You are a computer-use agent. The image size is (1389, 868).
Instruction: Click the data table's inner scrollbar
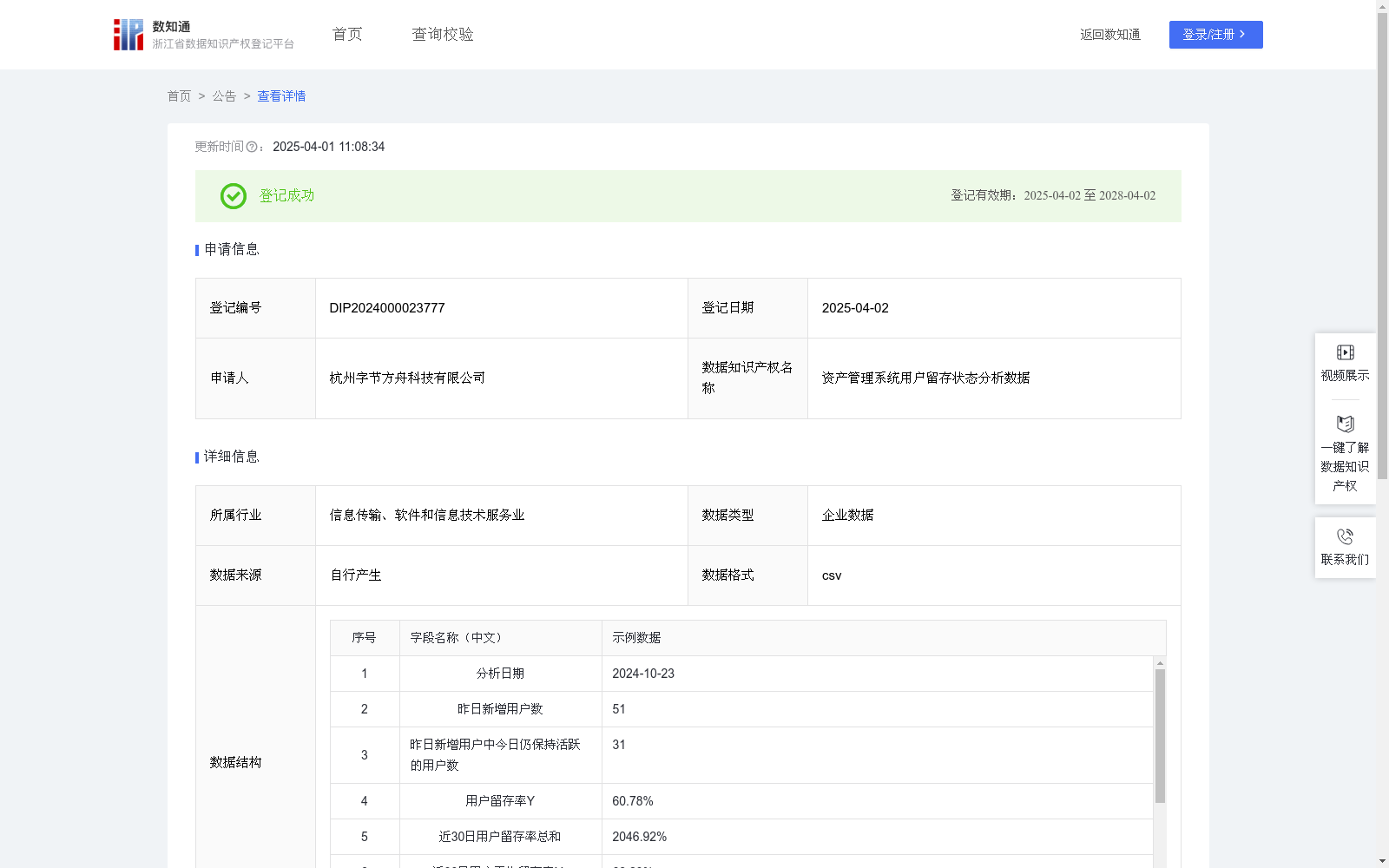pos(1160,736)
